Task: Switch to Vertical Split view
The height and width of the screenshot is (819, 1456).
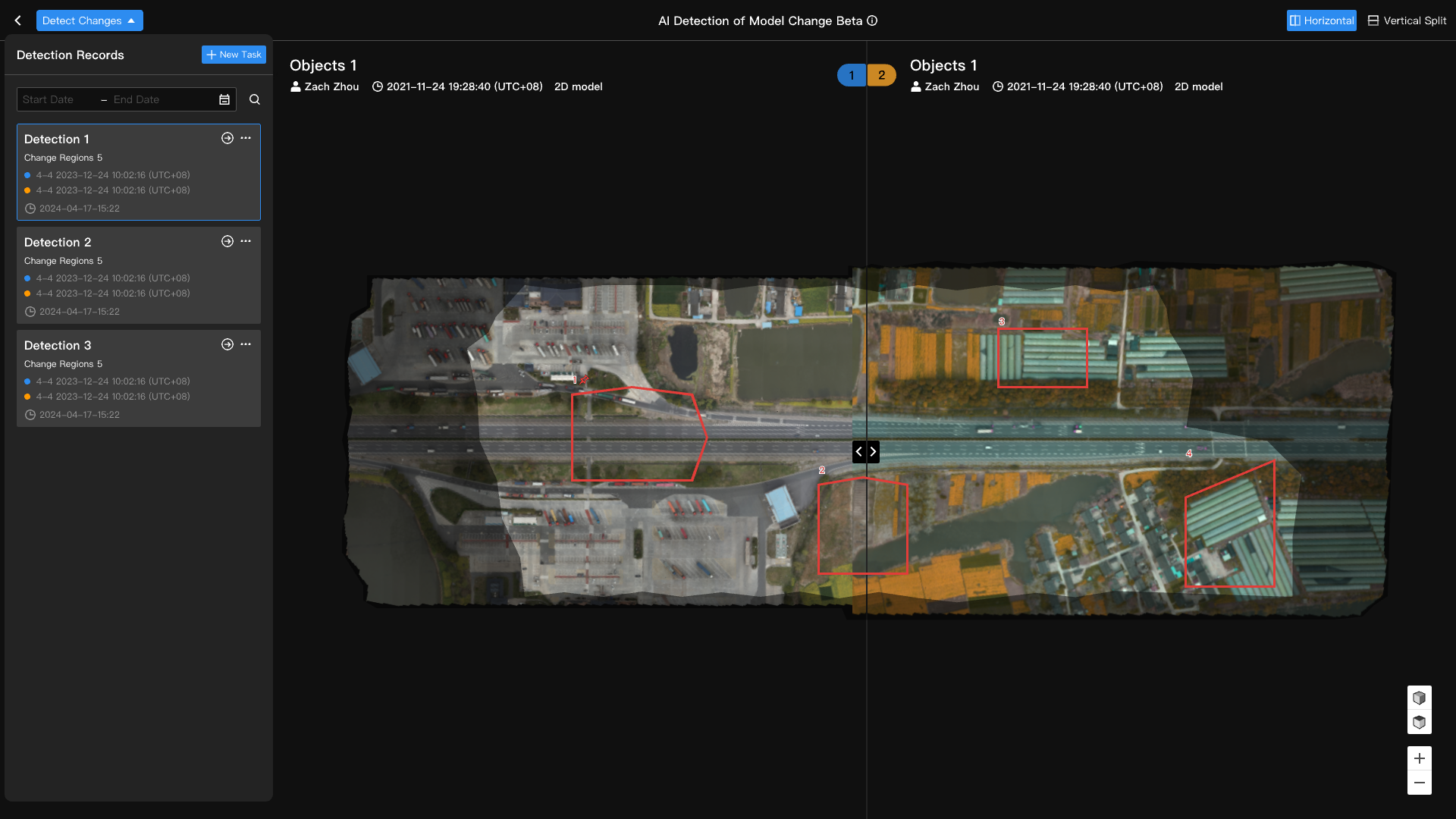Action: point(1407,20)
